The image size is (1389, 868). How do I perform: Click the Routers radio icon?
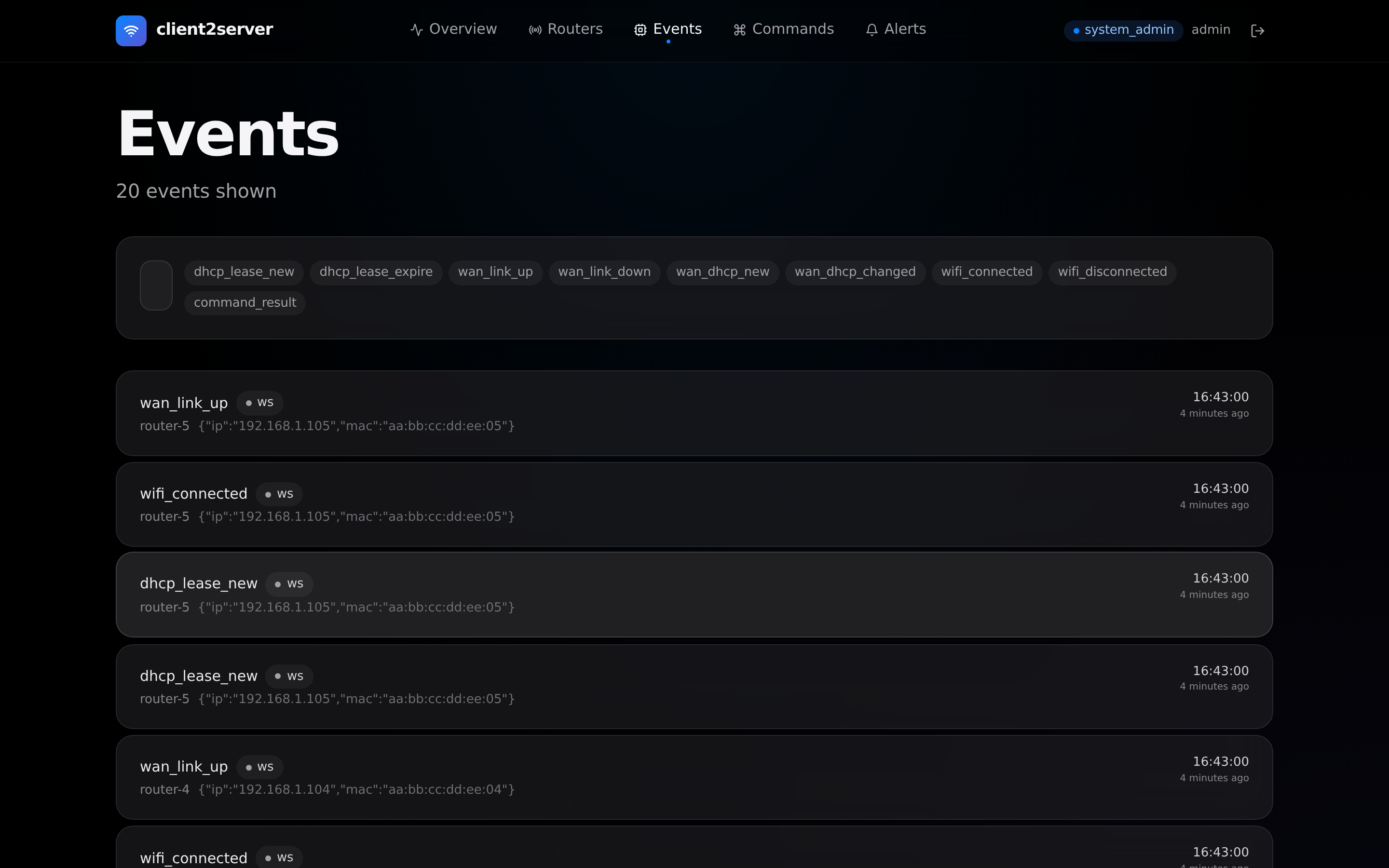click(535, 30)
